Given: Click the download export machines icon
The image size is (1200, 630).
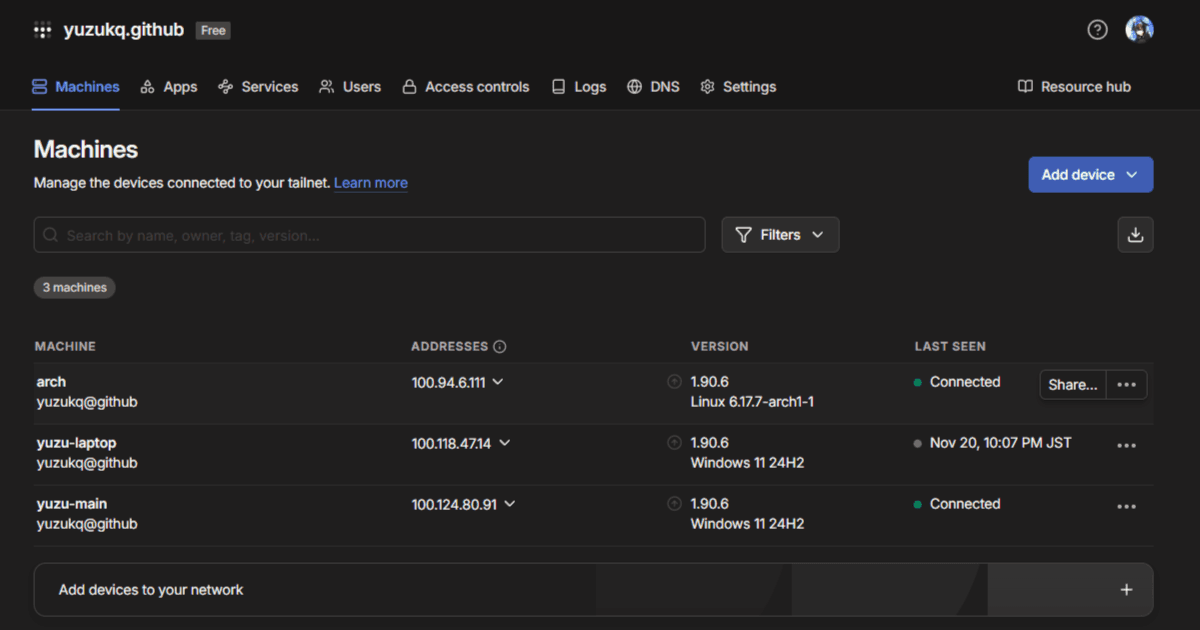Looking at the screenshot, I should tap(1135, 235).
